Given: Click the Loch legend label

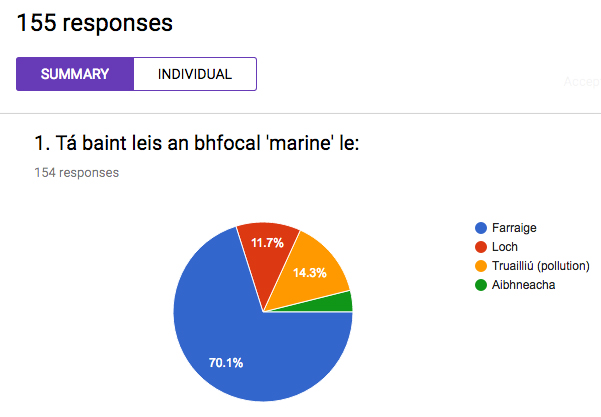Looking at the screenshot, I should tap(505, 247).
